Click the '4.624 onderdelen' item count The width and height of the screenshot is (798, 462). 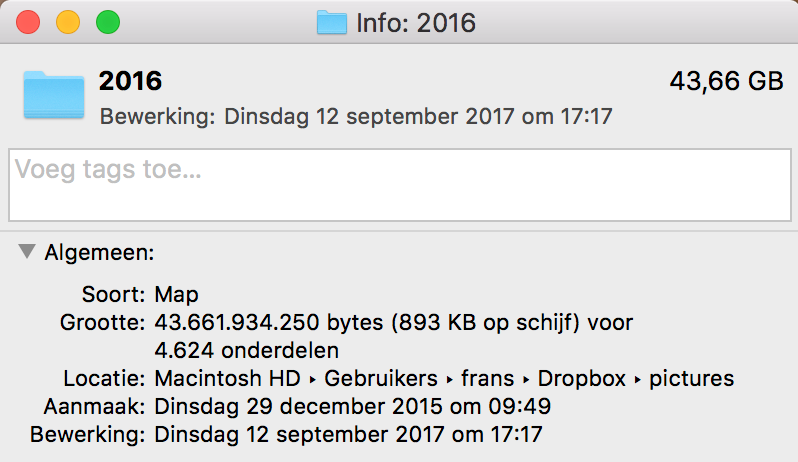(x=246, y=351)
